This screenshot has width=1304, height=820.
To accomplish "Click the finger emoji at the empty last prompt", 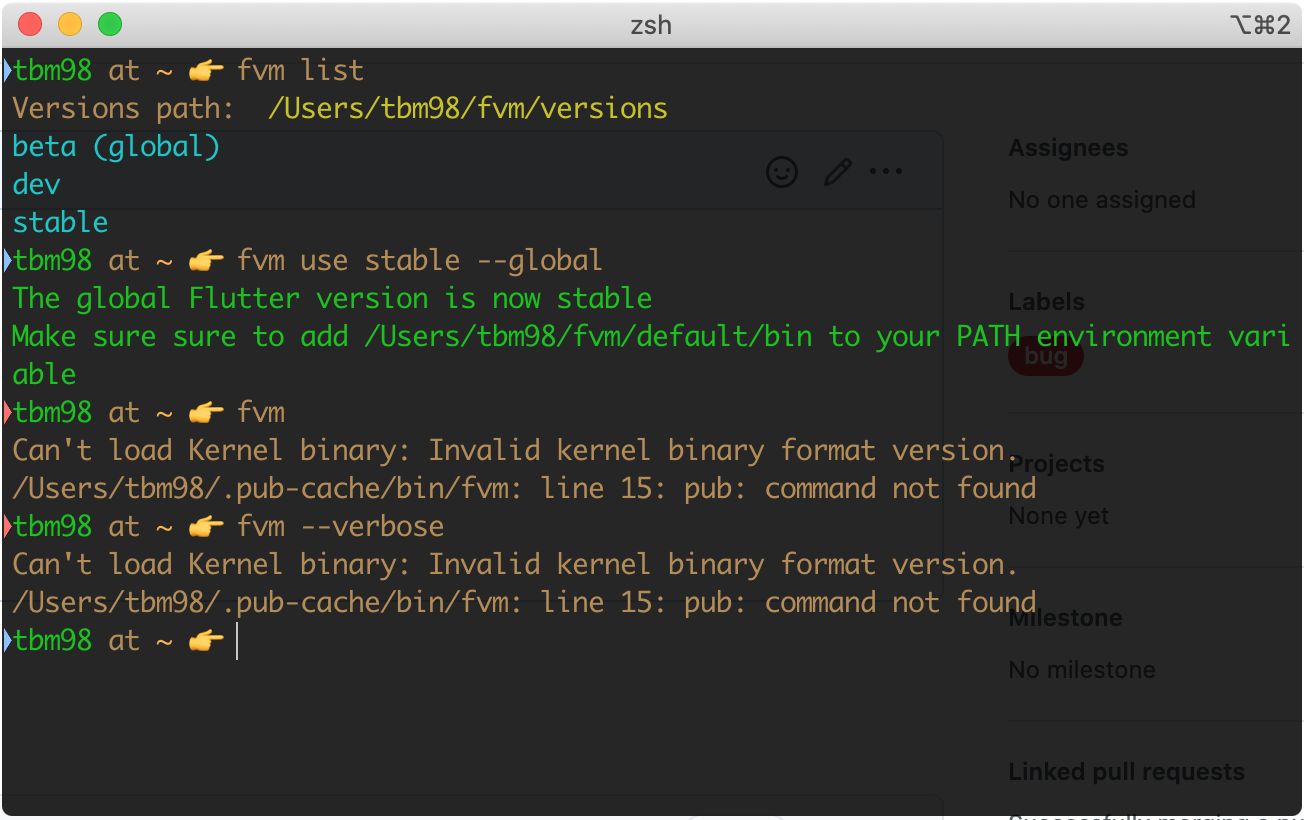I will tap(205, 641).
